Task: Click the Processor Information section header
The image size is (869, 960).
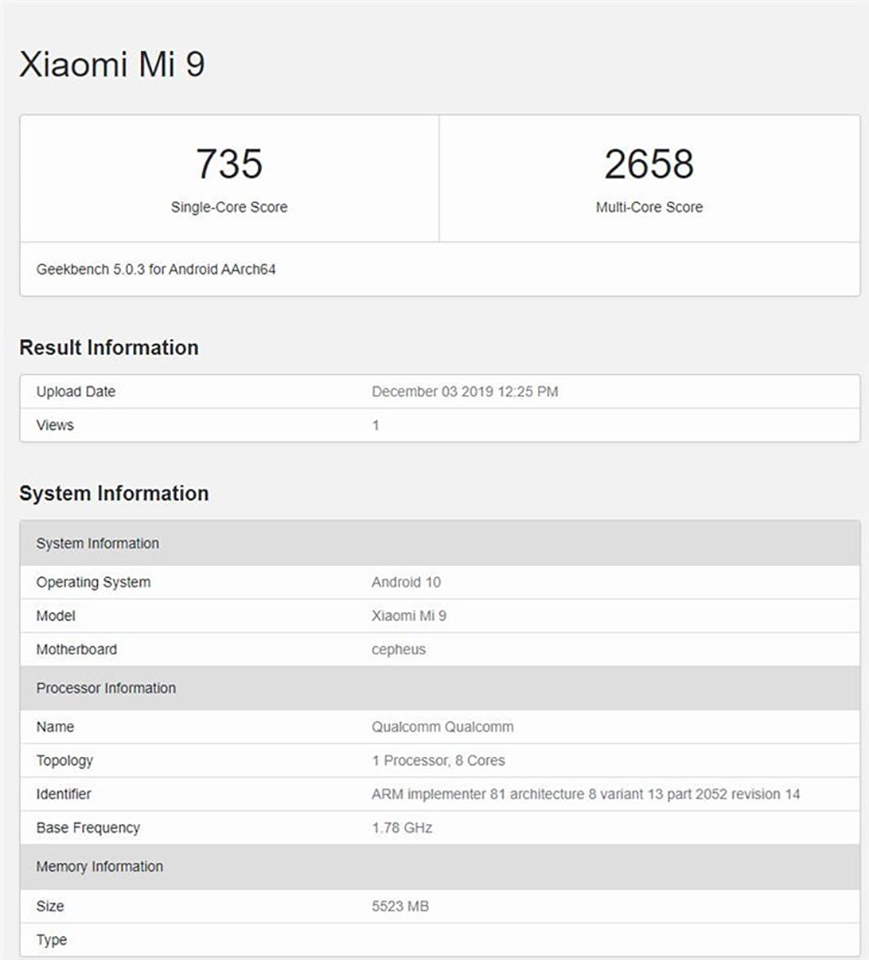Action: 440,688
